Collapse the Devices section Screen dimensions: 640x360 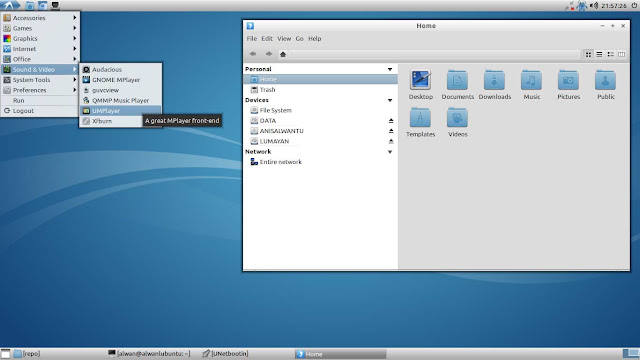(390, 100)
